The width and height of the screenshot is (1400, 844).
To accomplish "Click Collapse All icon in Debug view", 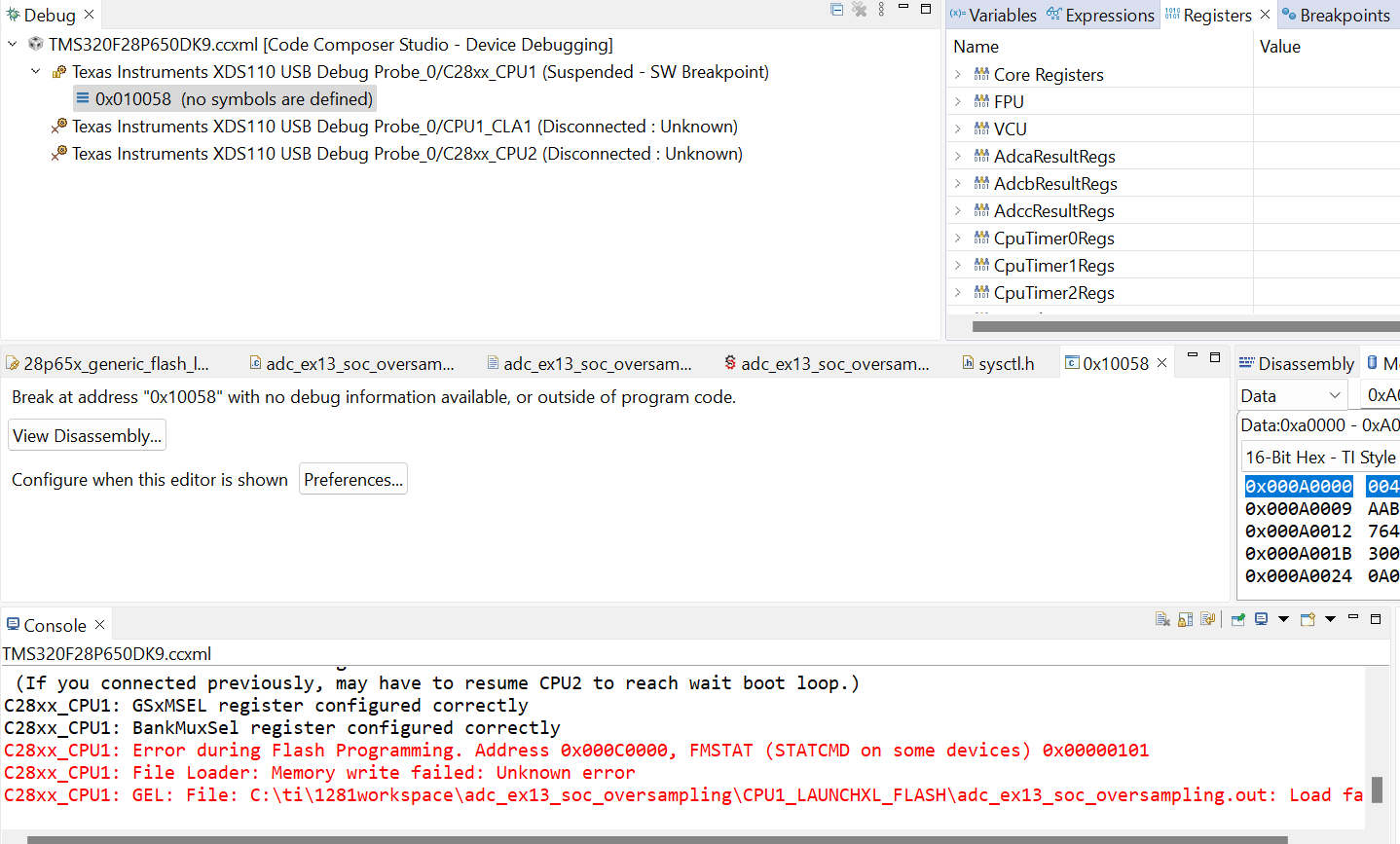I will [836, 9].
